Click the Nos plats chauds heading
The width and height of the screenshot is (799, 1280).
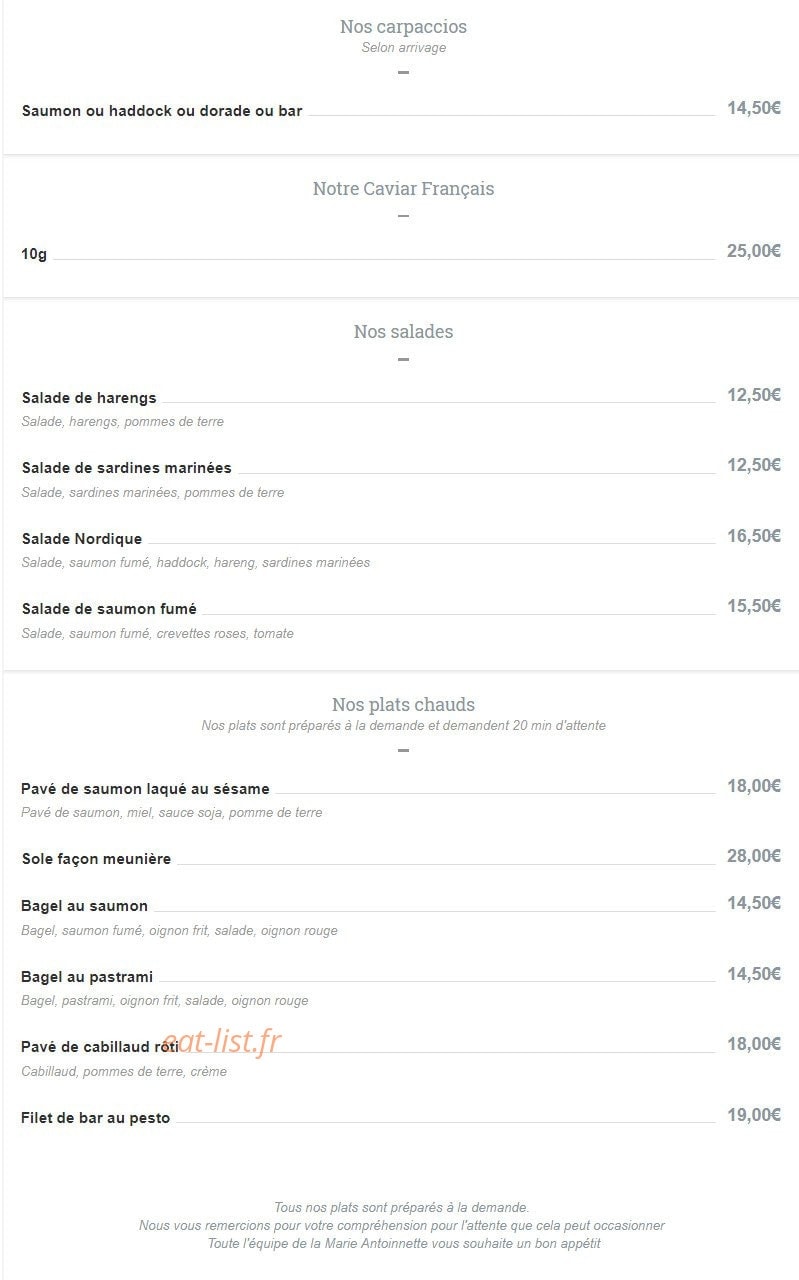tap(403, 705)
